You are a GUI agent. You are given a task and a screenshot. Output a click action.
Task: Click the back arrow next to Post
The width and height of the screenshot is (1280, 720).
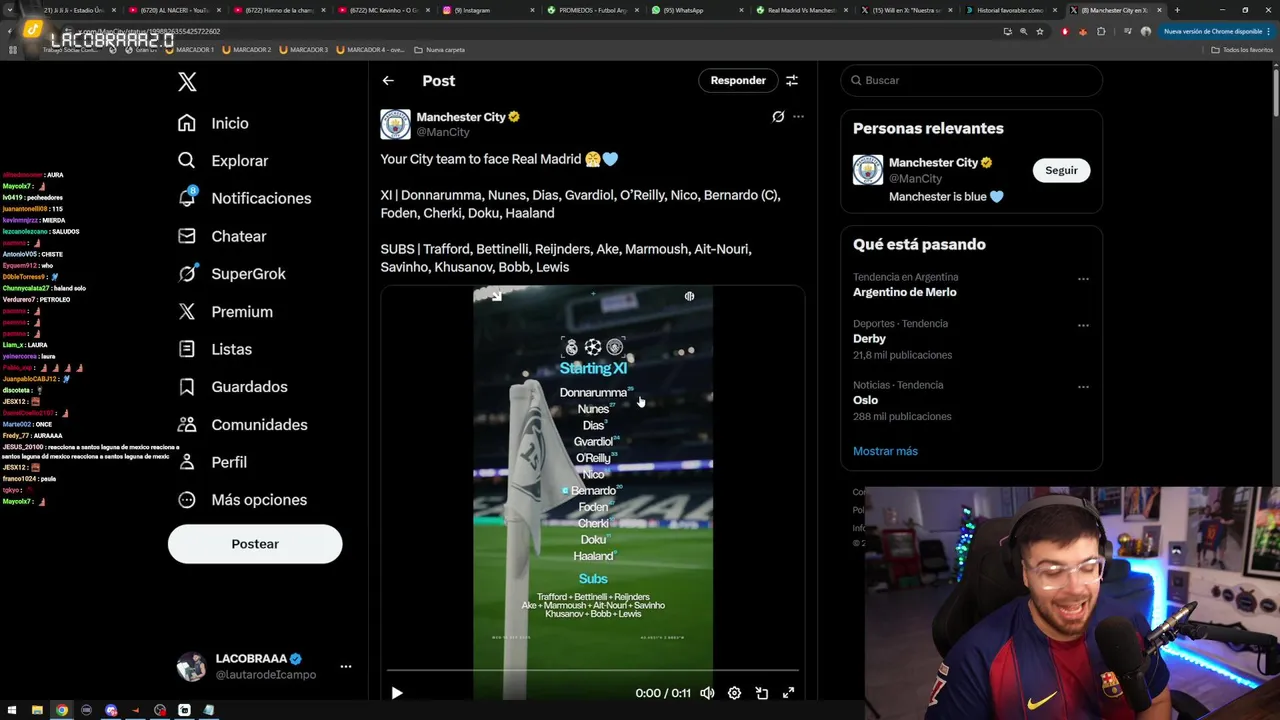tap(388, 81)
